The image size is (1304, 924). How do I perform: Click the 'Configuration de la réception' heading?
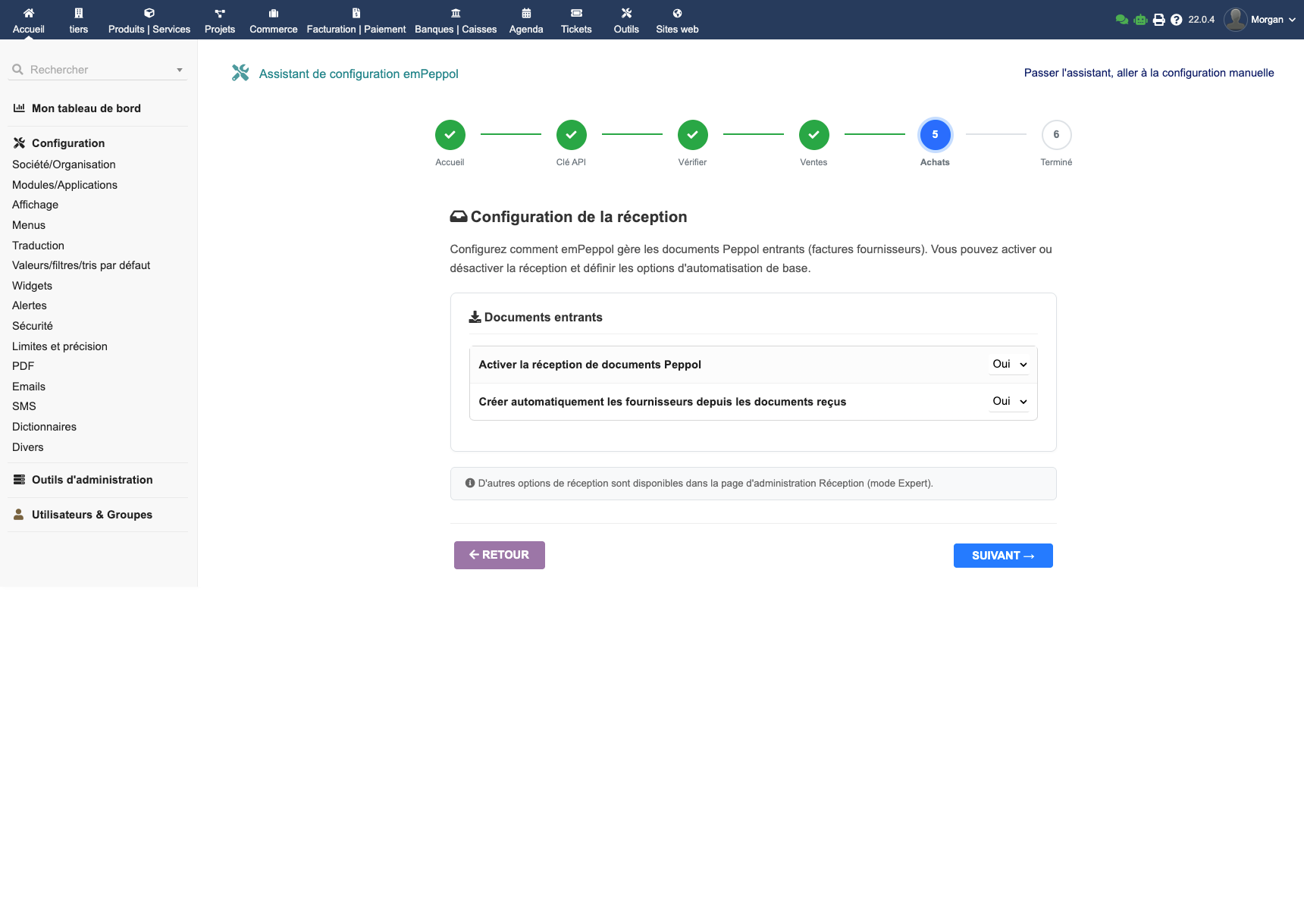(x=569, y=217)
